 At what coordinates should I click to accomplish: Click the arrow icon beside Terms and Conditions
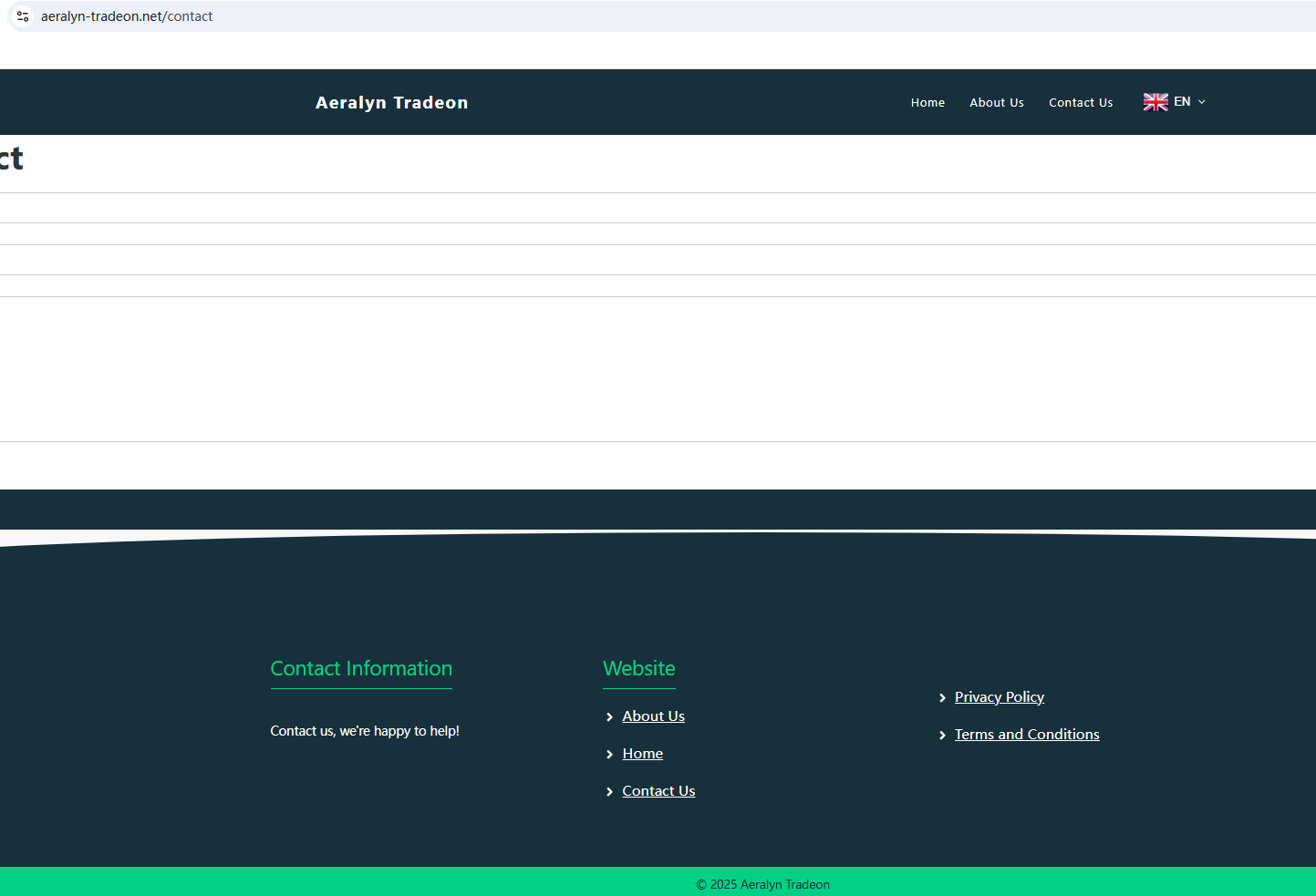942,736
